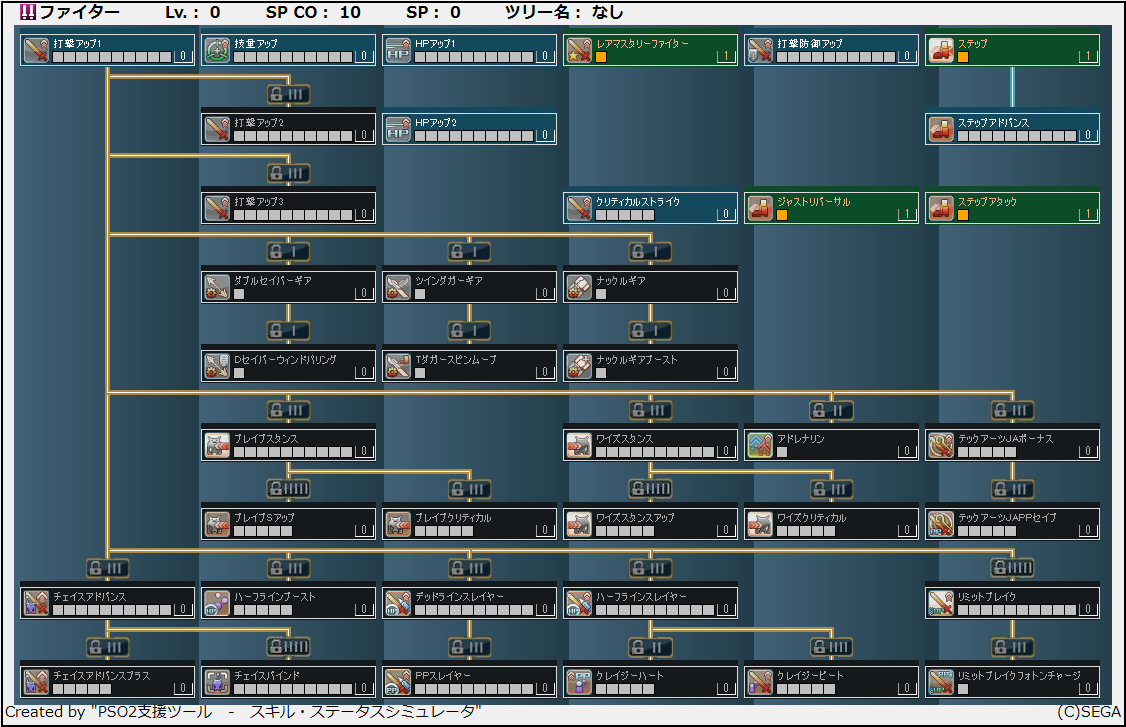Select the ジャストリバーサル skill icon
This screenshot has width=1126, height=727.
coord(760,208)
